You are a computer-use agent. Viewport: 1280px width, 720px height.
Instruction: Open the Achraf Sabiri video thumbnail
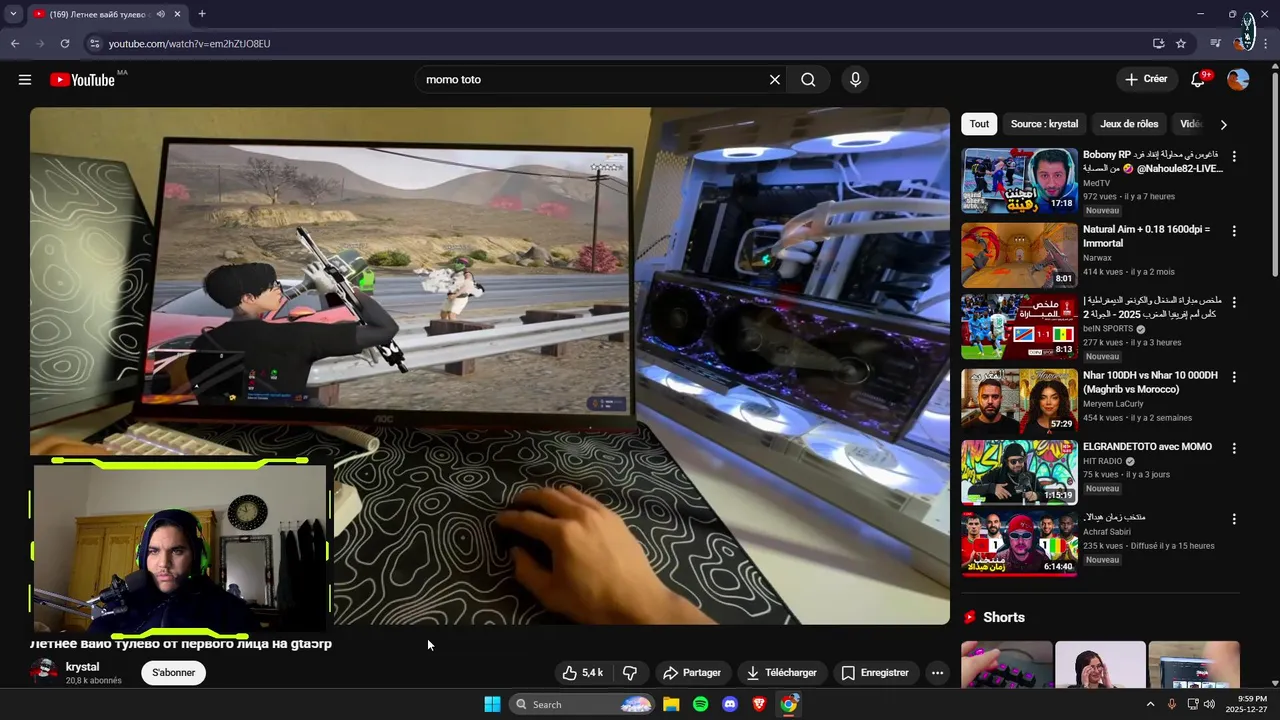point(1019,543)
